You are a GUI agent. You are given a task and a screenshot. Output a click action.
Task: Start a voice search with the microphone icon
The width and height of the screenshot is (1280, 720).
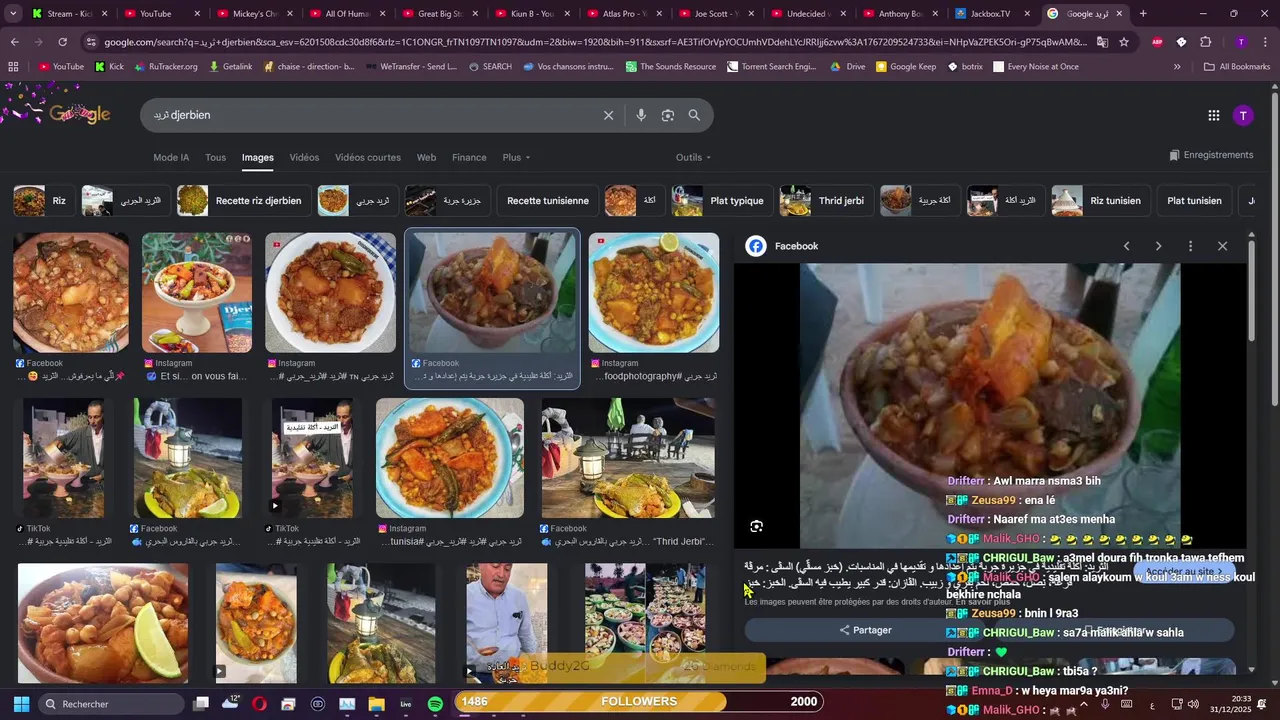(641, 115)
